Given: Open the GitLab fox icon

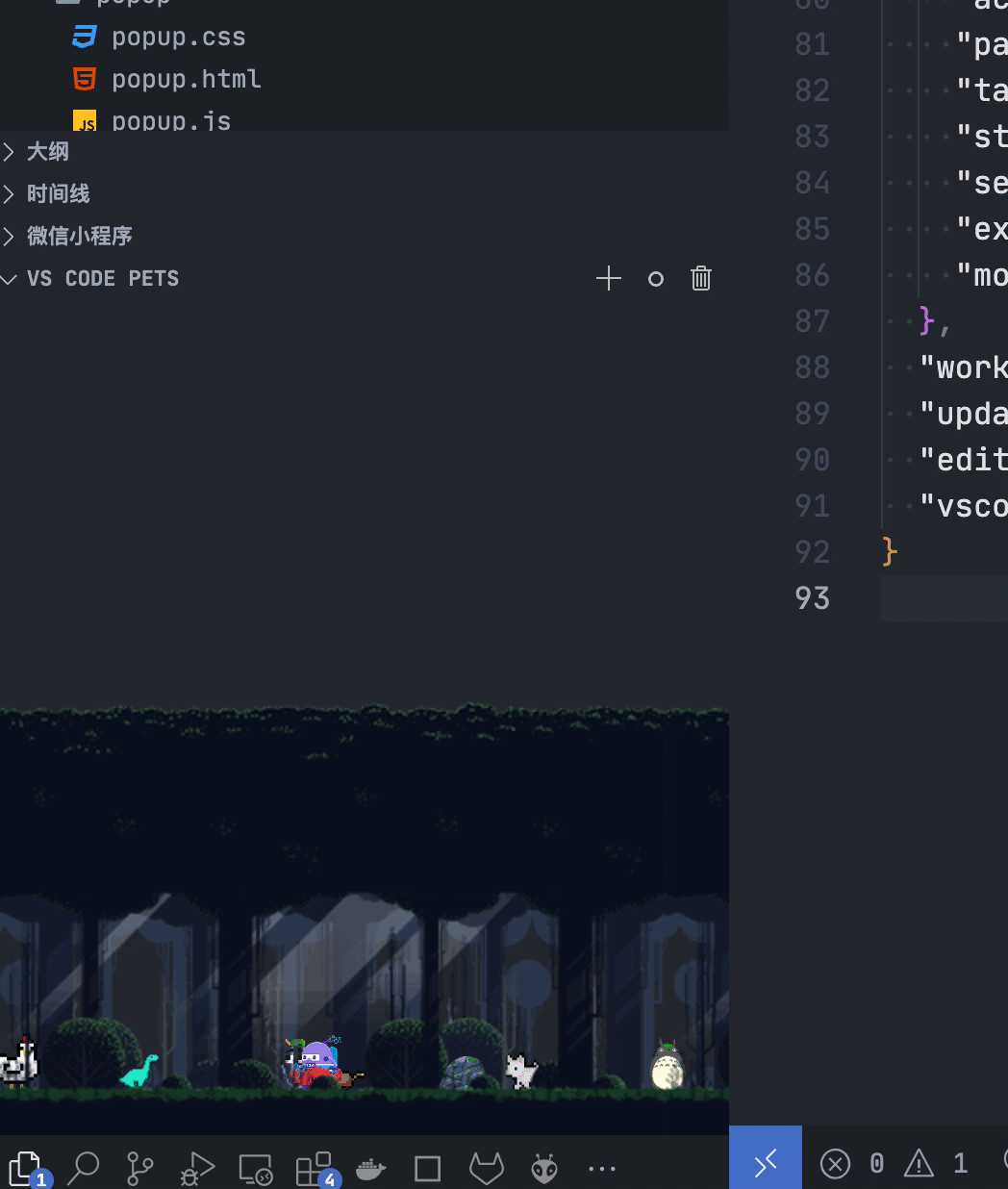Looking at the screenshot, I should 487,1169.
